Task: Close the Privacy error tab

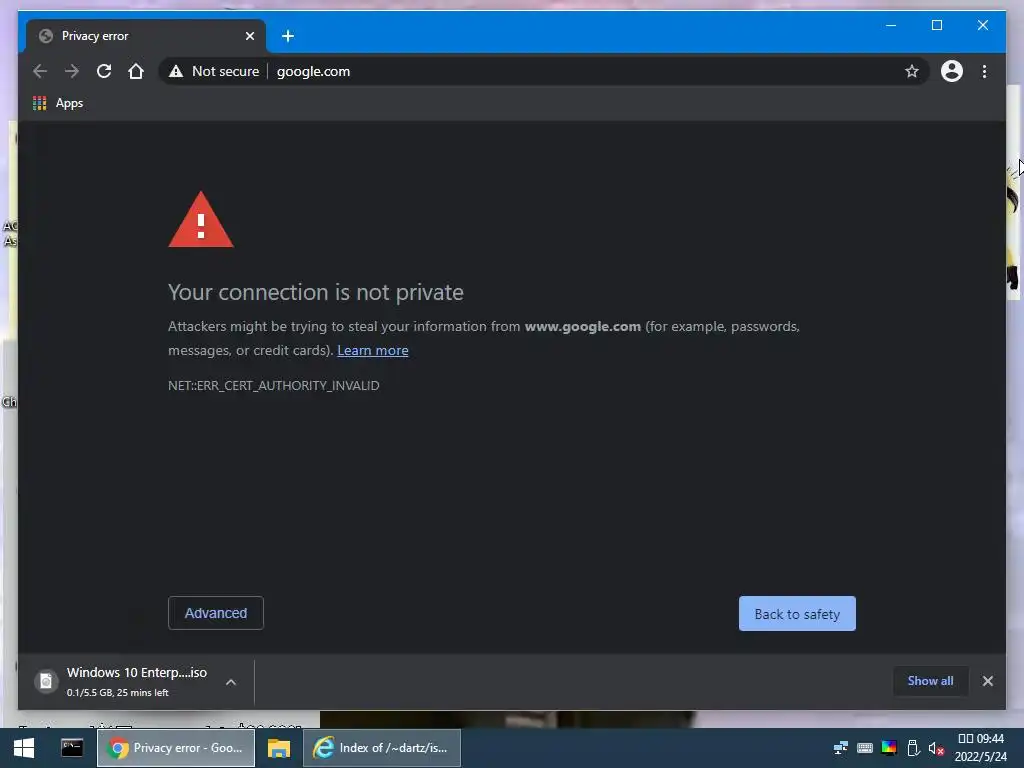Action: tap(249, 36)
